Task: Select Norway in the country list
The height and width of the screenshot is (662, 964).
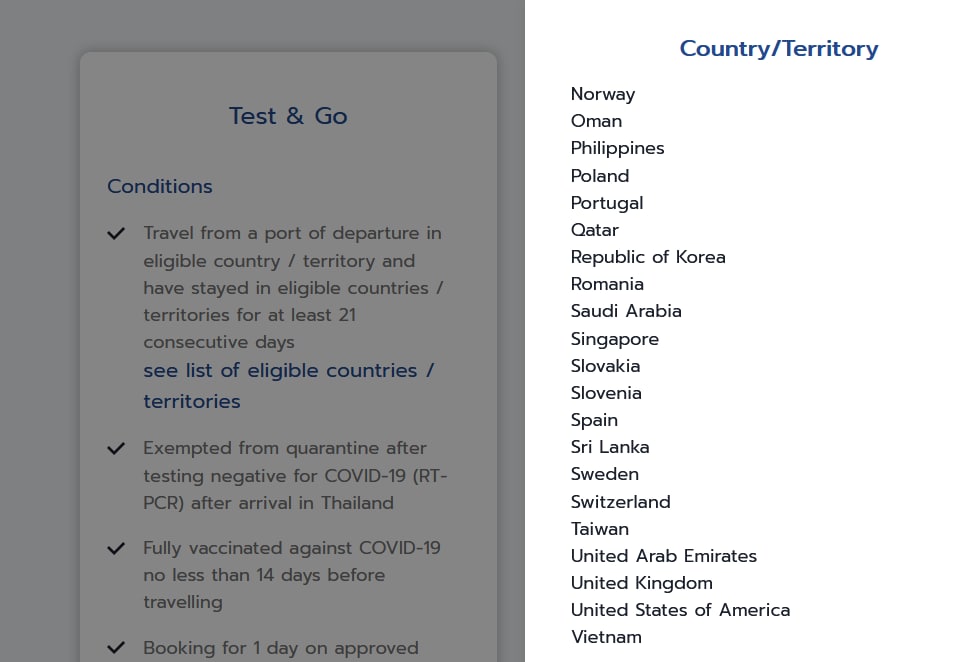Action: click(603, 94)
